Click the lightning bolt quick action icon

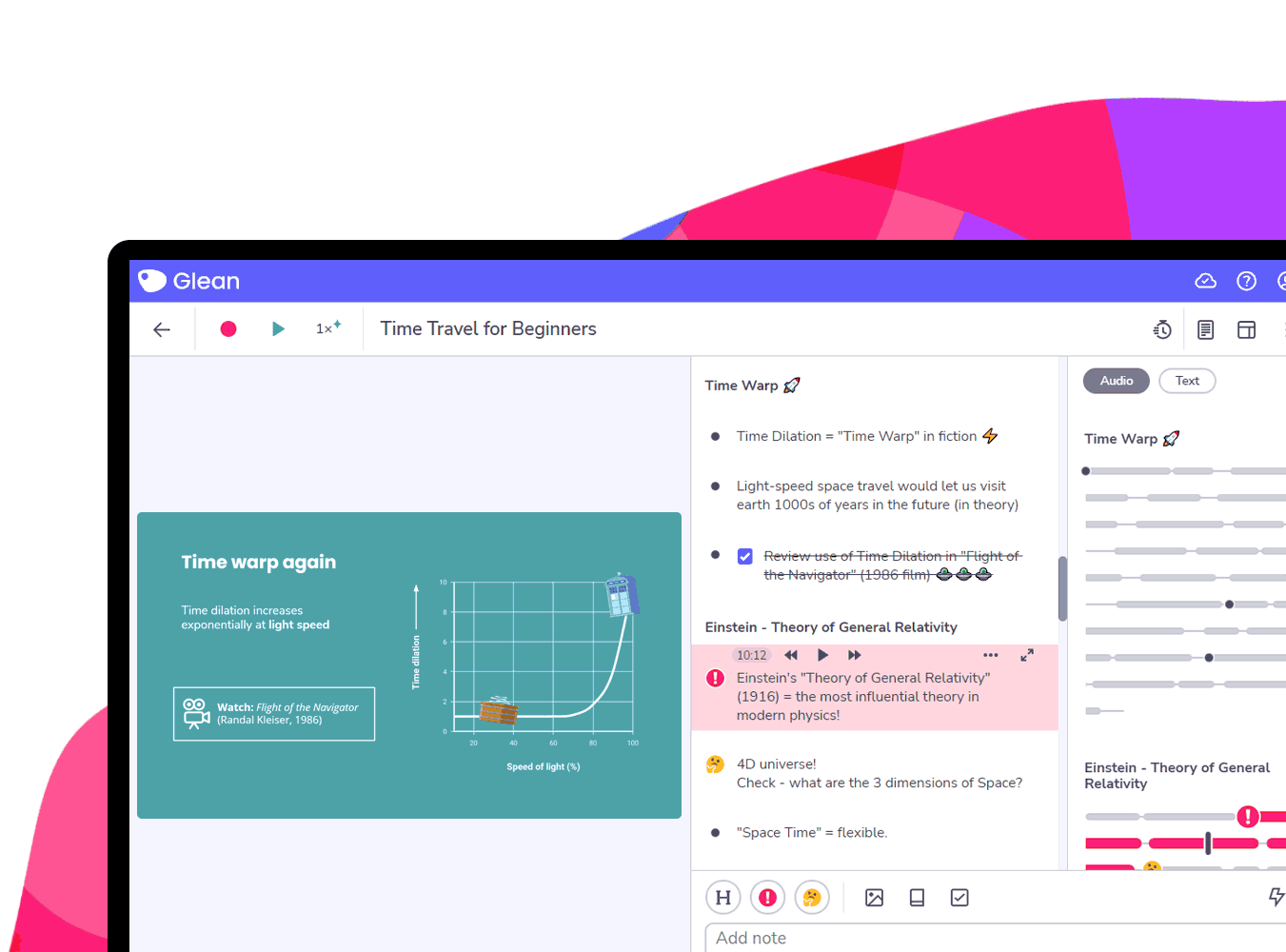1276,896
